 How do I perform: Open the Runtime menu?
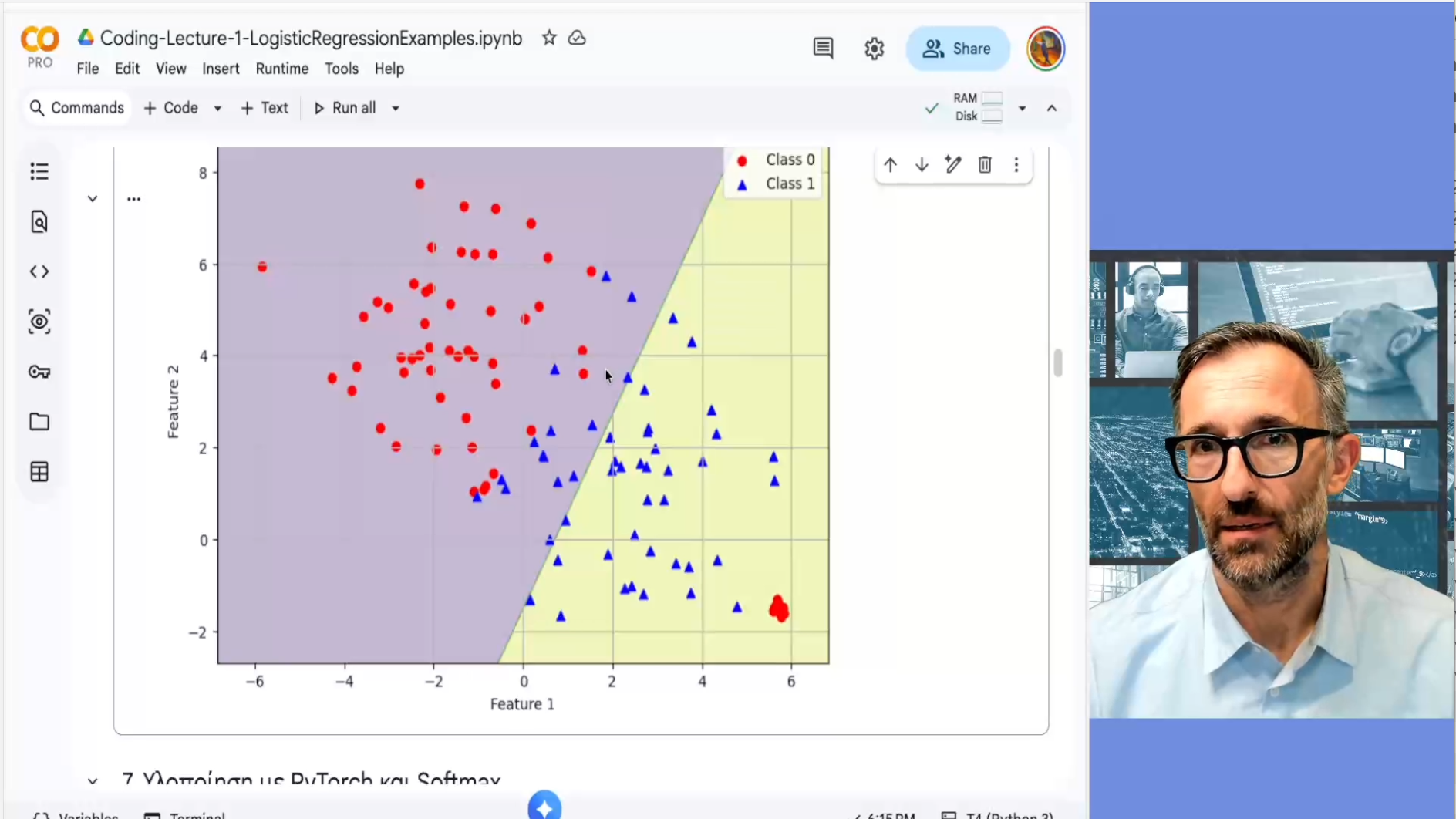(281, 69)
